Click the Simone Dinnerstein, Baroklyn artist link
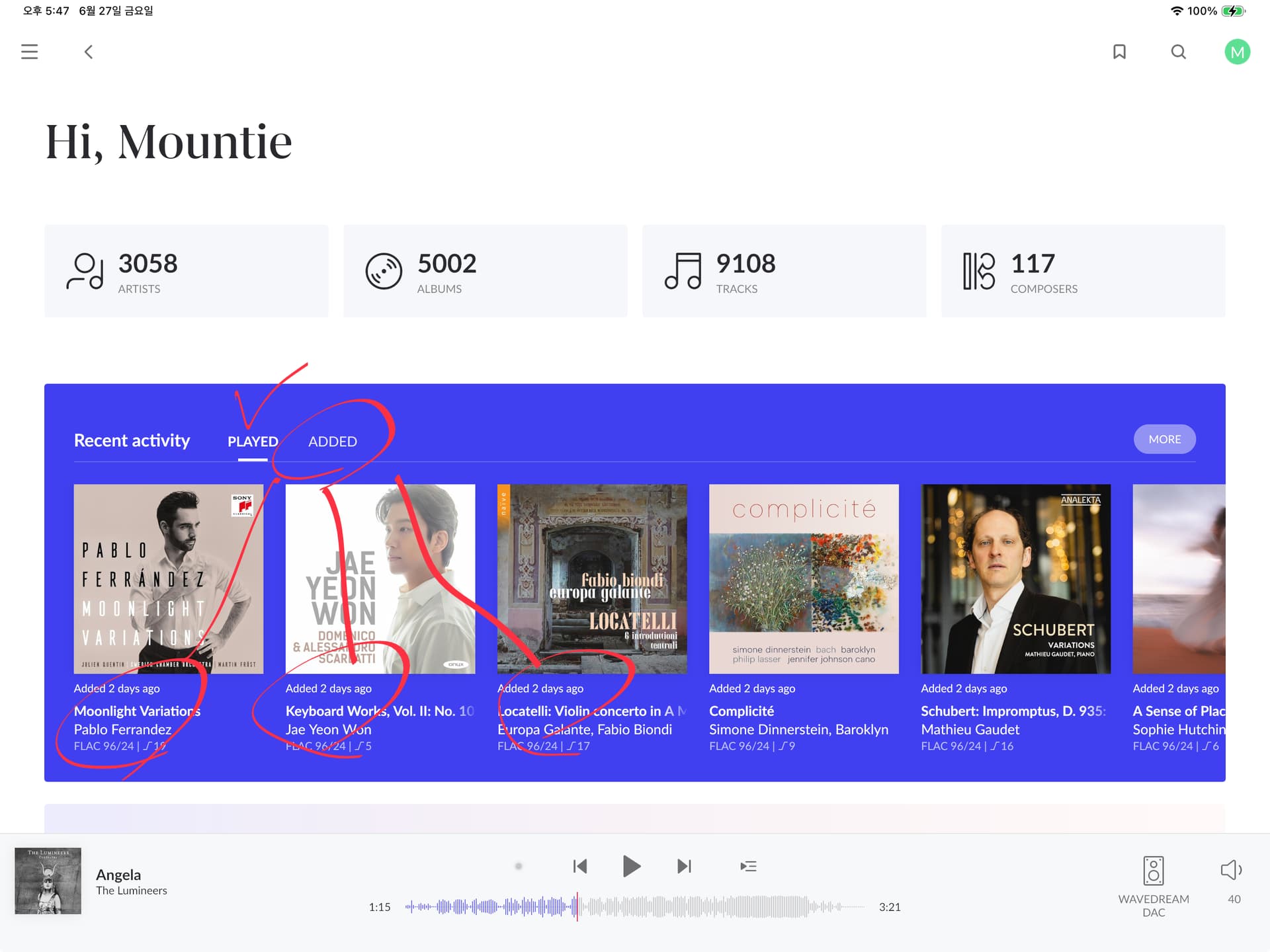 point(798,729)
